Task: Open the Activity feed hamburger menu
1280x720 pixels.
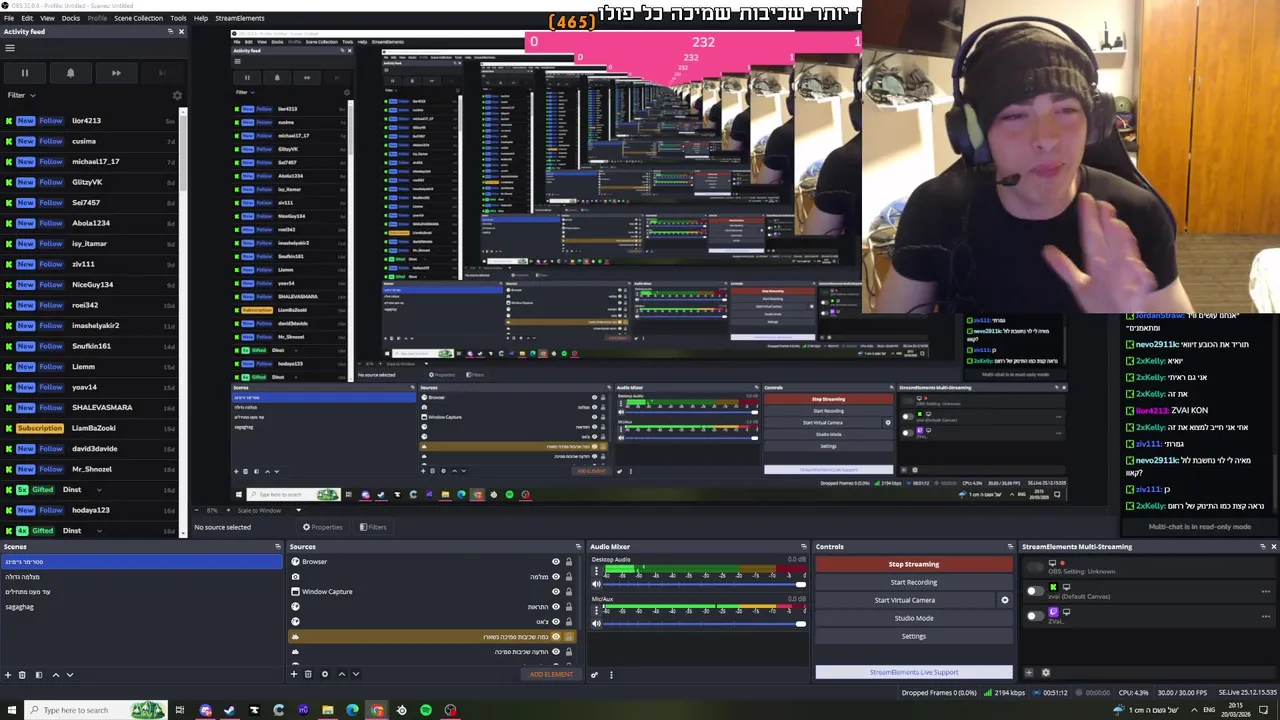Action: tap(10, 48)
